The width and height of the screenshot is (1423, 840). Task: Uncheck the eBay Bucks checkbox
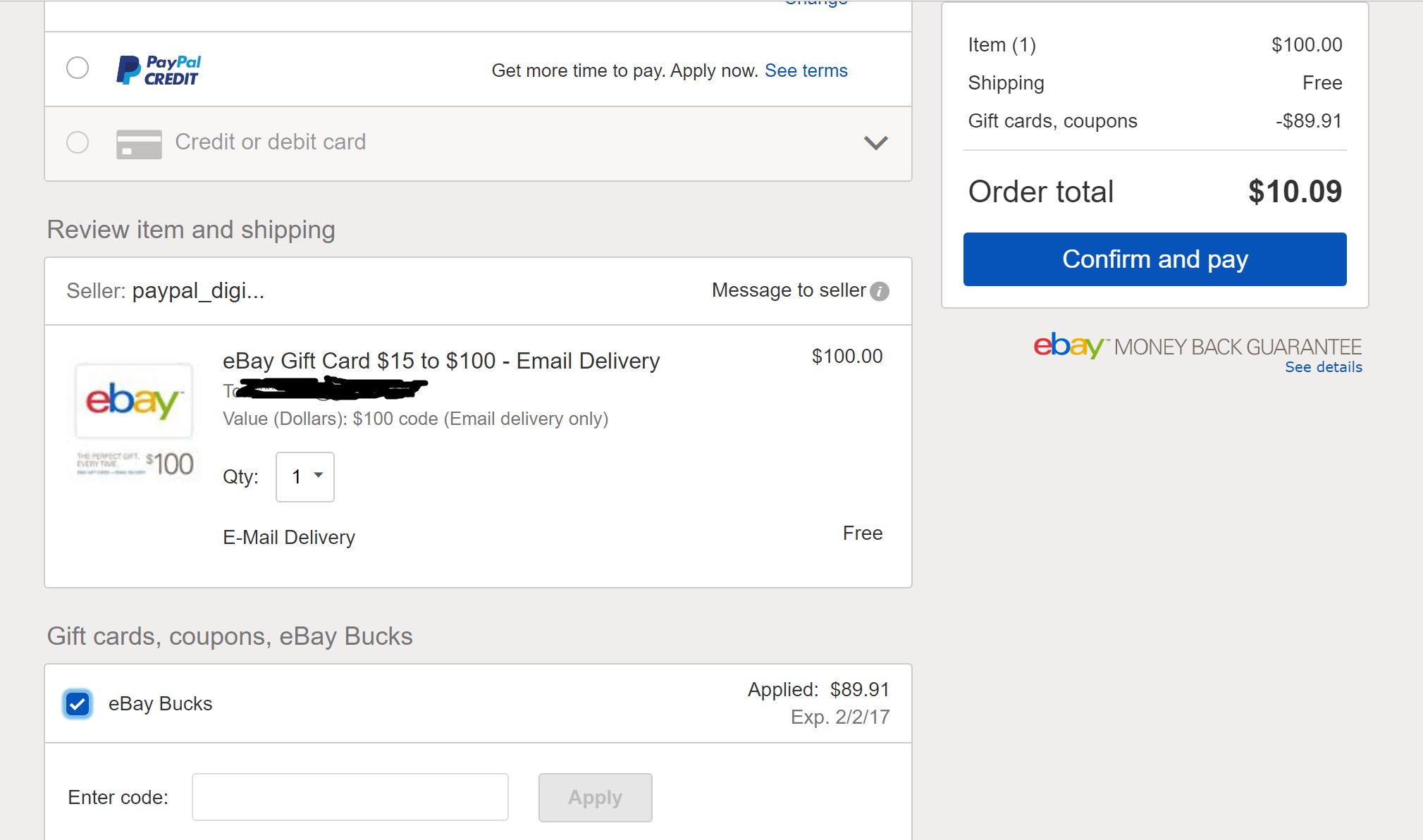click(78, 703)
